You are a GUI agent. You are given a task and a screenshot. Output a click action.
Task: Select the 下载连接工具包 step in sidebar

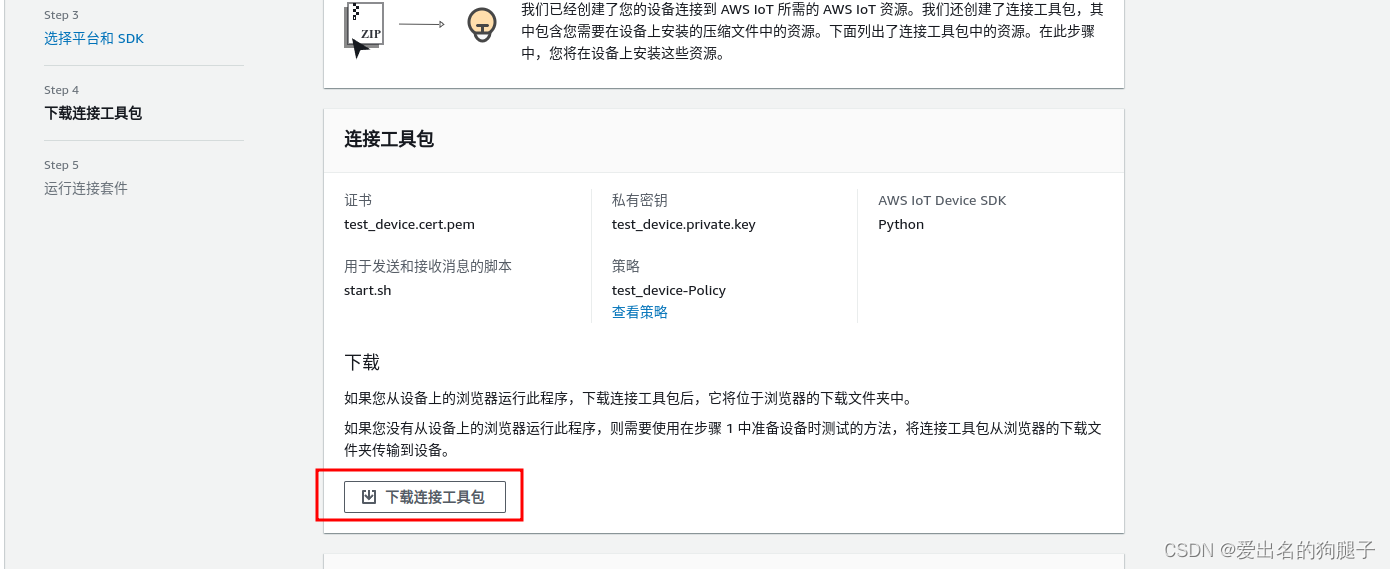pos(93,113)
